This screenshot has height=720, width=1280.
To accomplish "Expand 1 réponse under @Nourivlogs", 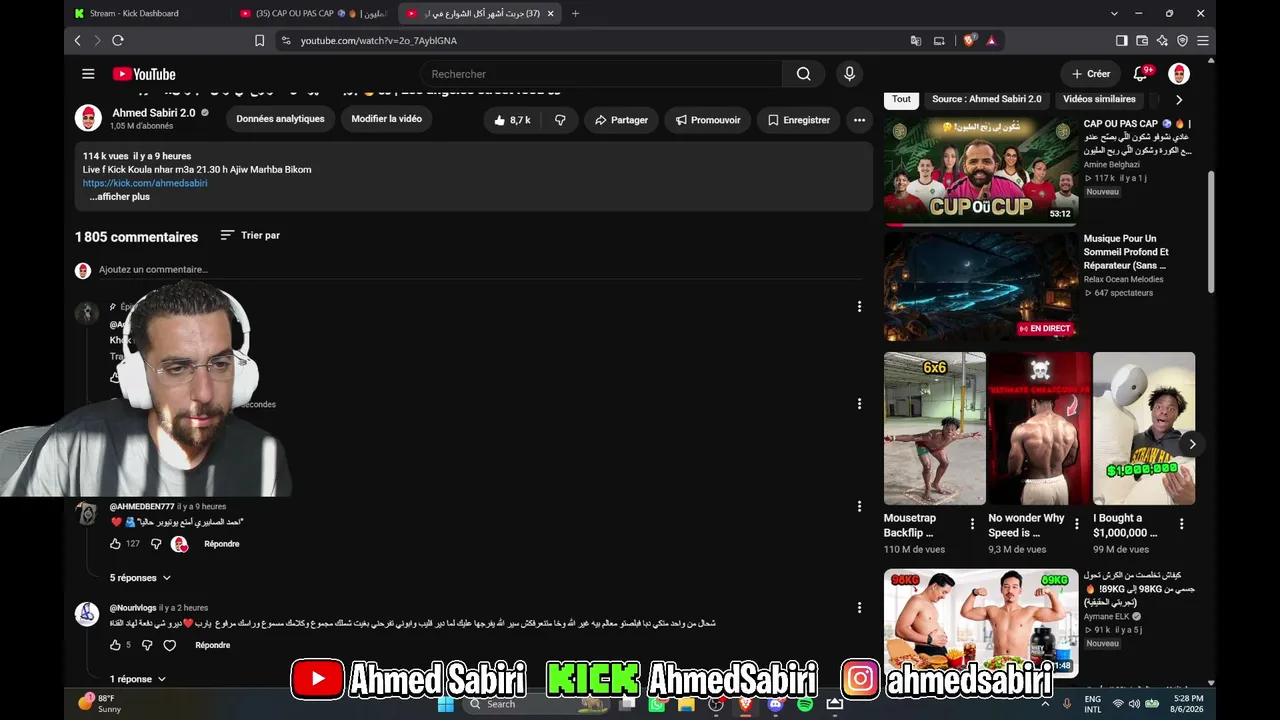I will [x=138, y=679].
